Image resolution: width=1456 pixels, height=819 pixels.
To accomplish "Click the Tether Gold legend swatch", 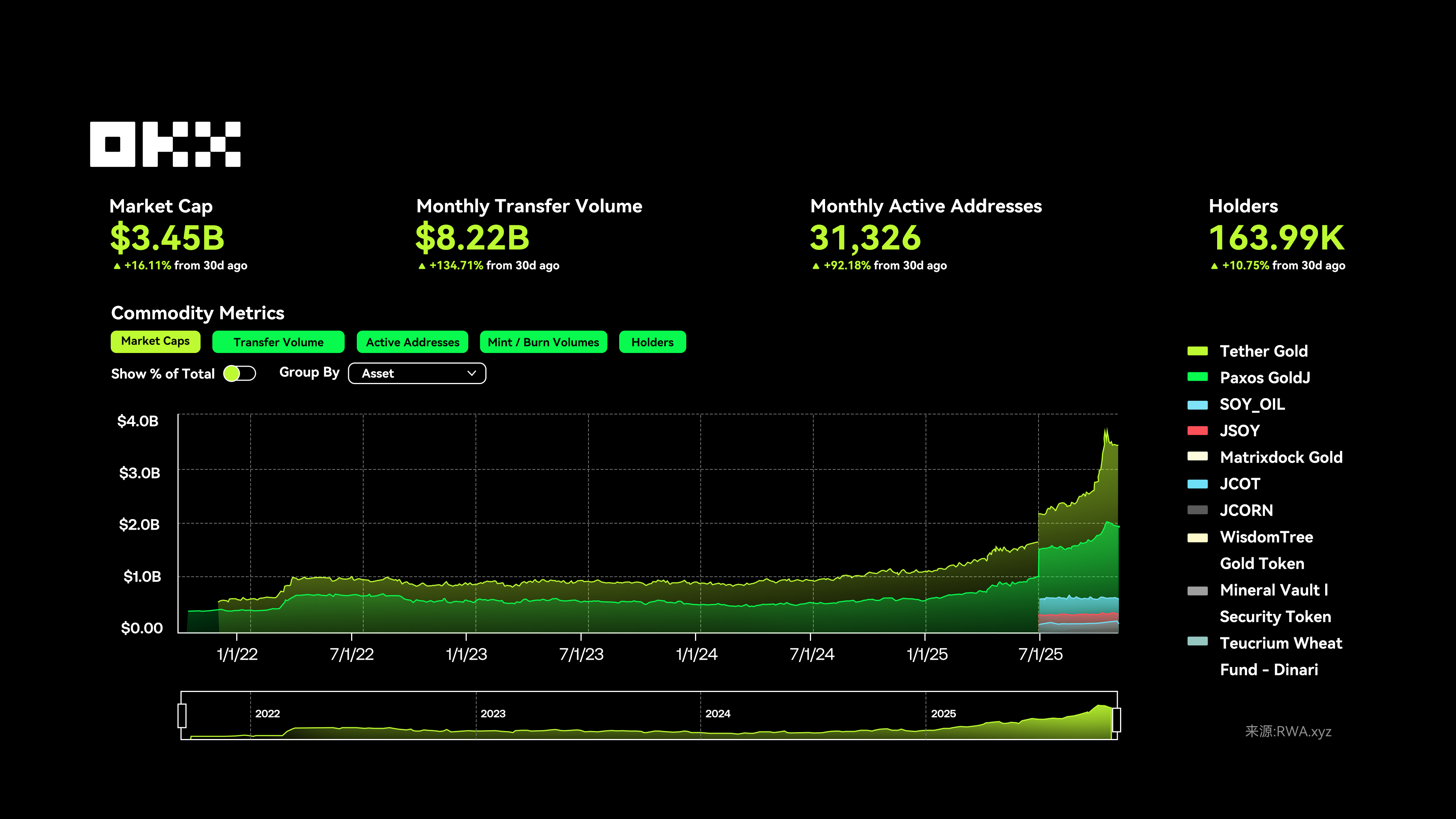I will point(1197,351).
